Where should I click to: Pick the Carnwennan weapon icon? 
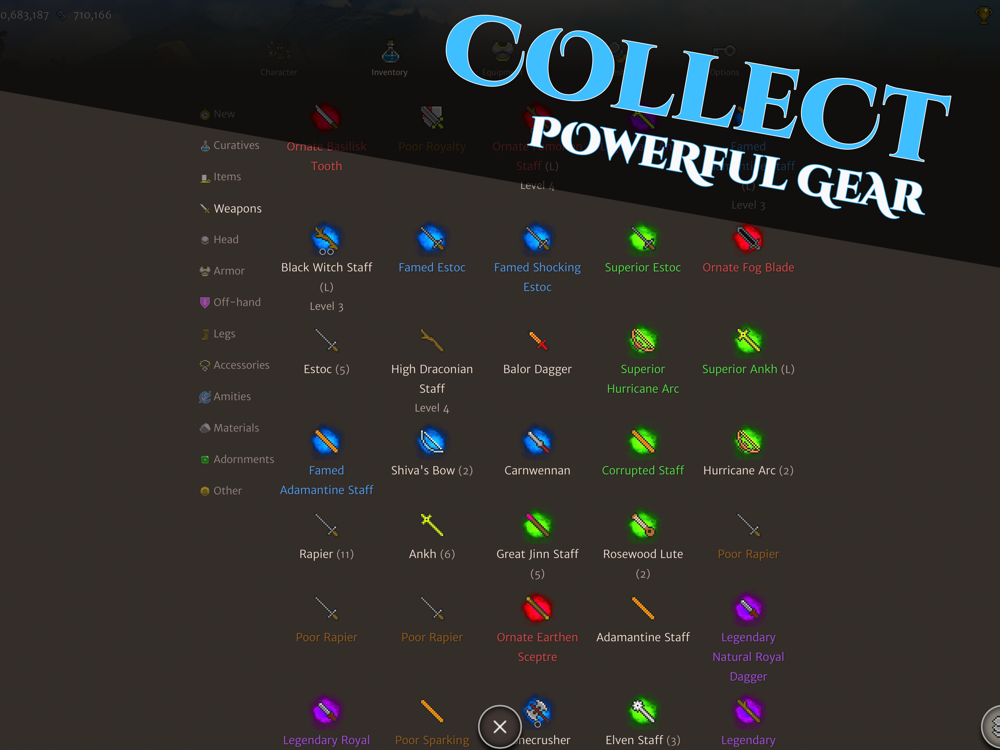537,441
